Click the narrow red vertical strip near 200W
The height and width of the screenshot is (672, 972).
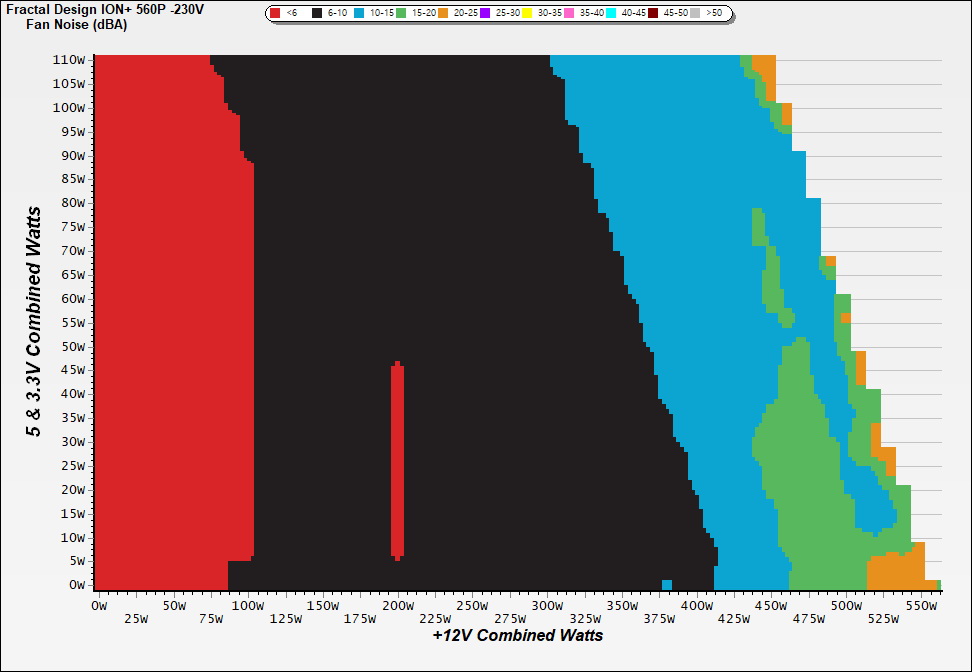(397, 460)
